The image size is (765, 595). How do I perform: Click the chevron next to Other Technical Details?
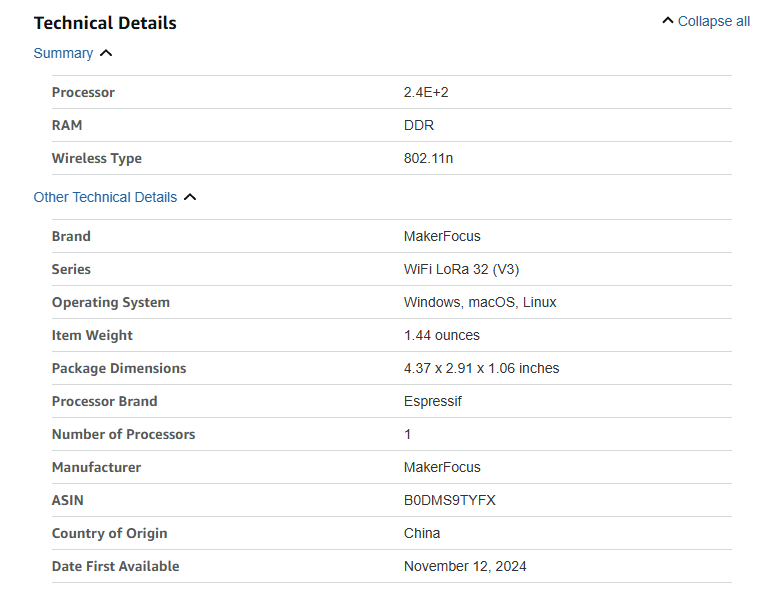(x=190, y=197)
